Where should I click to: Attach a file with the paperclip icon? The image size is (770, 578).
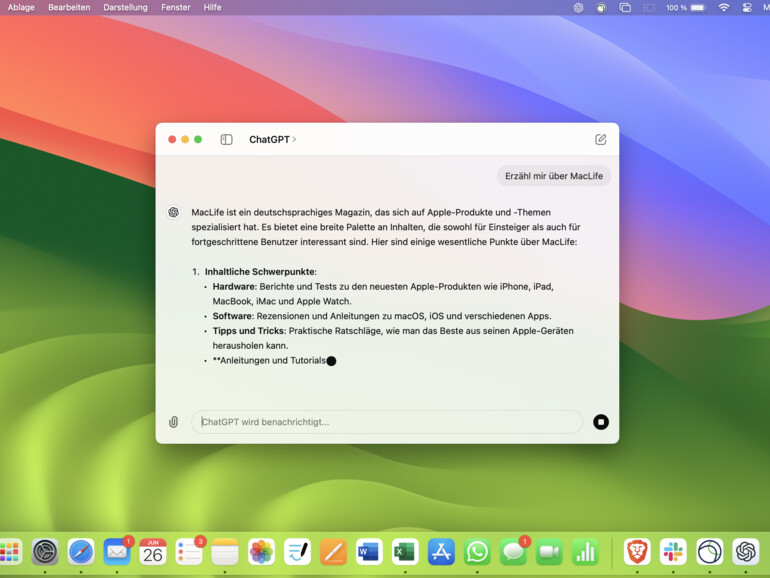click(x=173, y=422)
